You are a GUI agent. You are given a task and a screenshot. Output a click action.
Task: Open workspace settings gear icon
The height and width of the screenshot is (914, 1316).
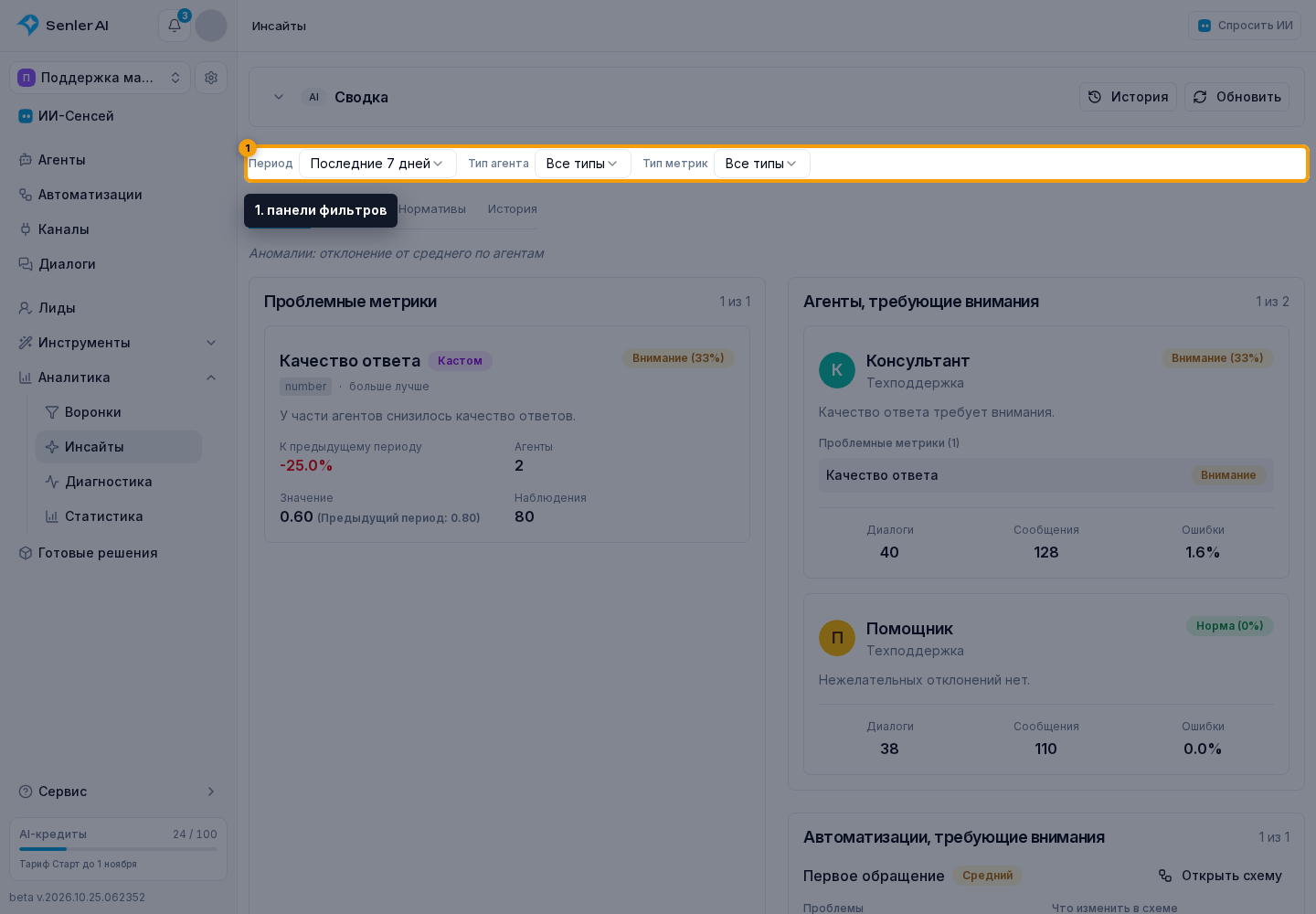(211, 78)
